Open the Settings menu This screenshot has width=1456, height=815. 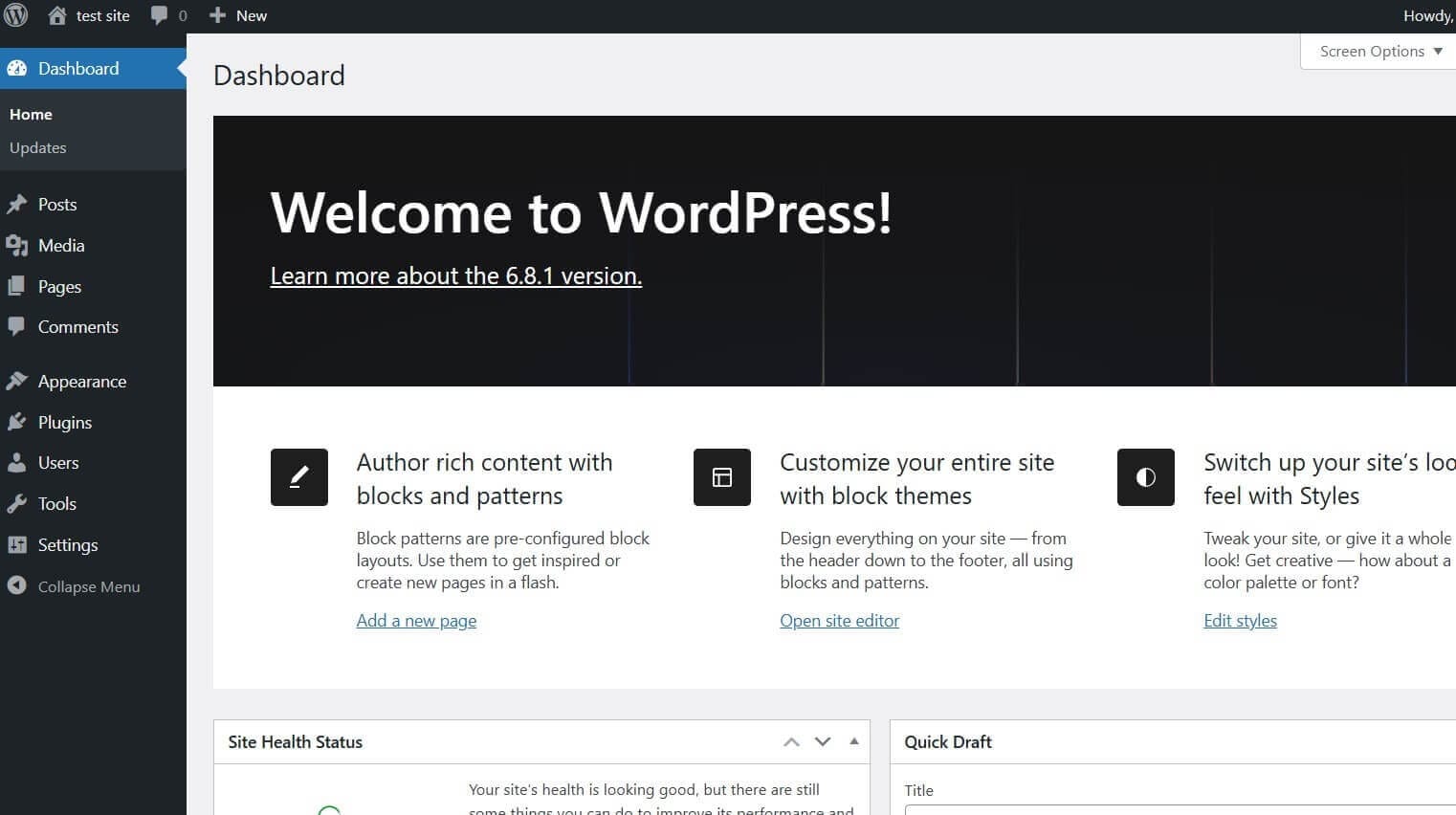pos(93,544)
